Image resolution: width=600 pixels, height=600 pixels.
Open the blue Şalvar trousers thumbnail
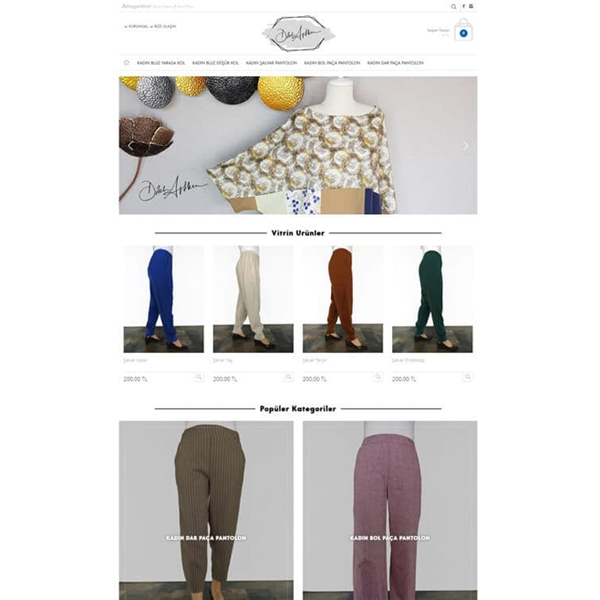pyautogui.click(x=163, y=299)
